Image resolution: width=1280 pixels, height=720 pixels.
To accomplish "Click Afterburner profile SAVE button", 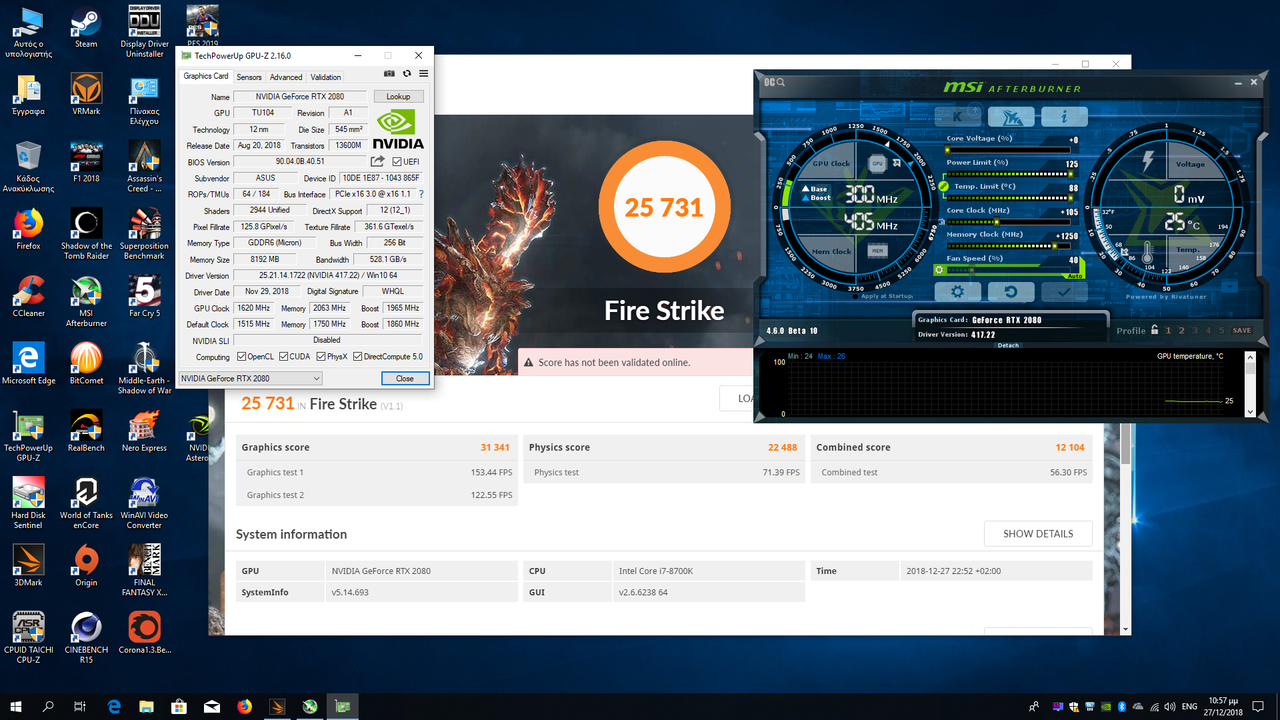I will coord(1241,330).
